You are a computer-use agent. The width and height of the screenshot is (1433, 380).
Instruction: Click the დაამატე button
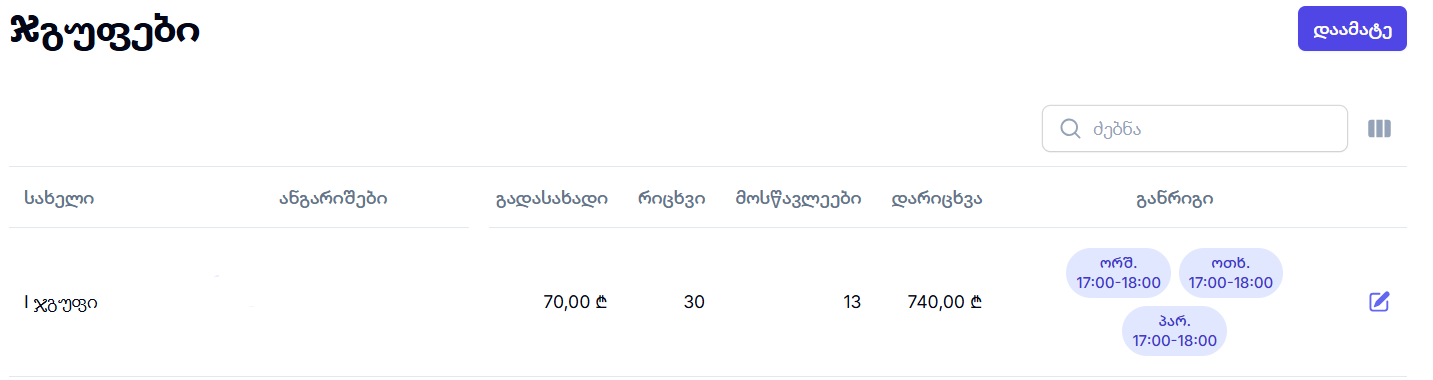pyautogui.click(x=1352, y=29)
